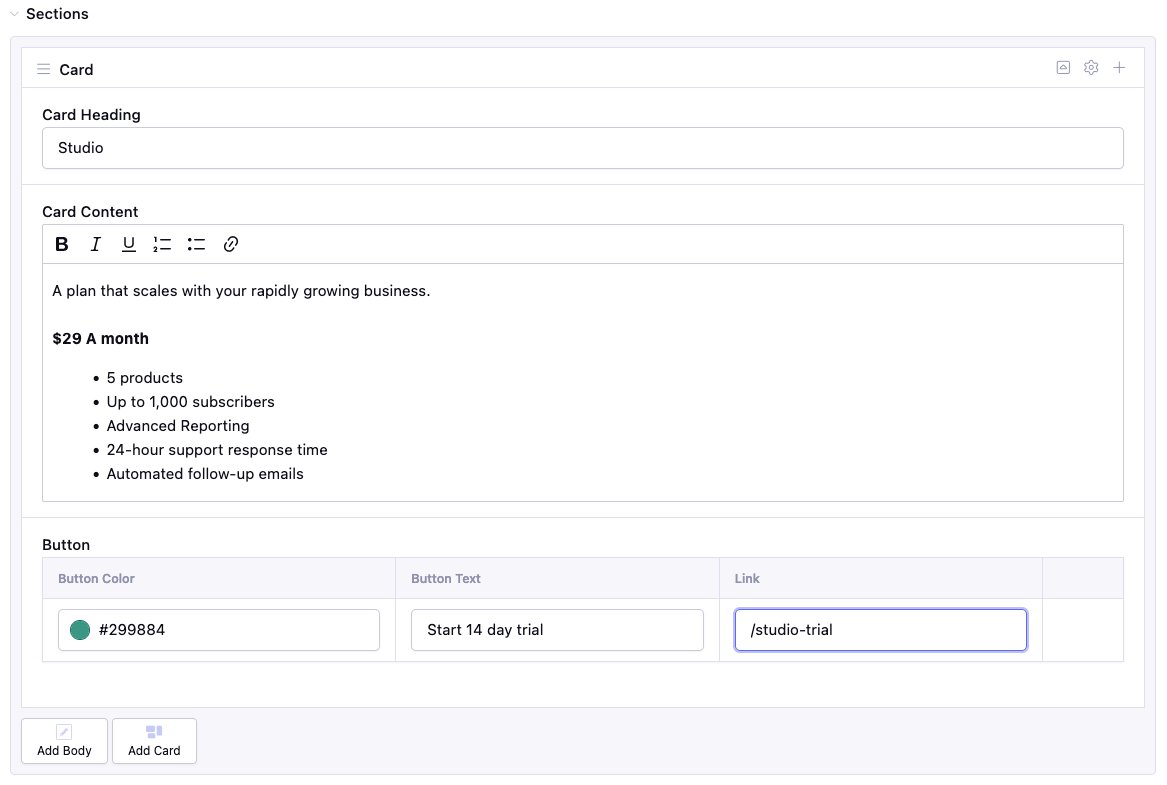Toggle bold formatting in Card Content

click(x=61, y=243)
